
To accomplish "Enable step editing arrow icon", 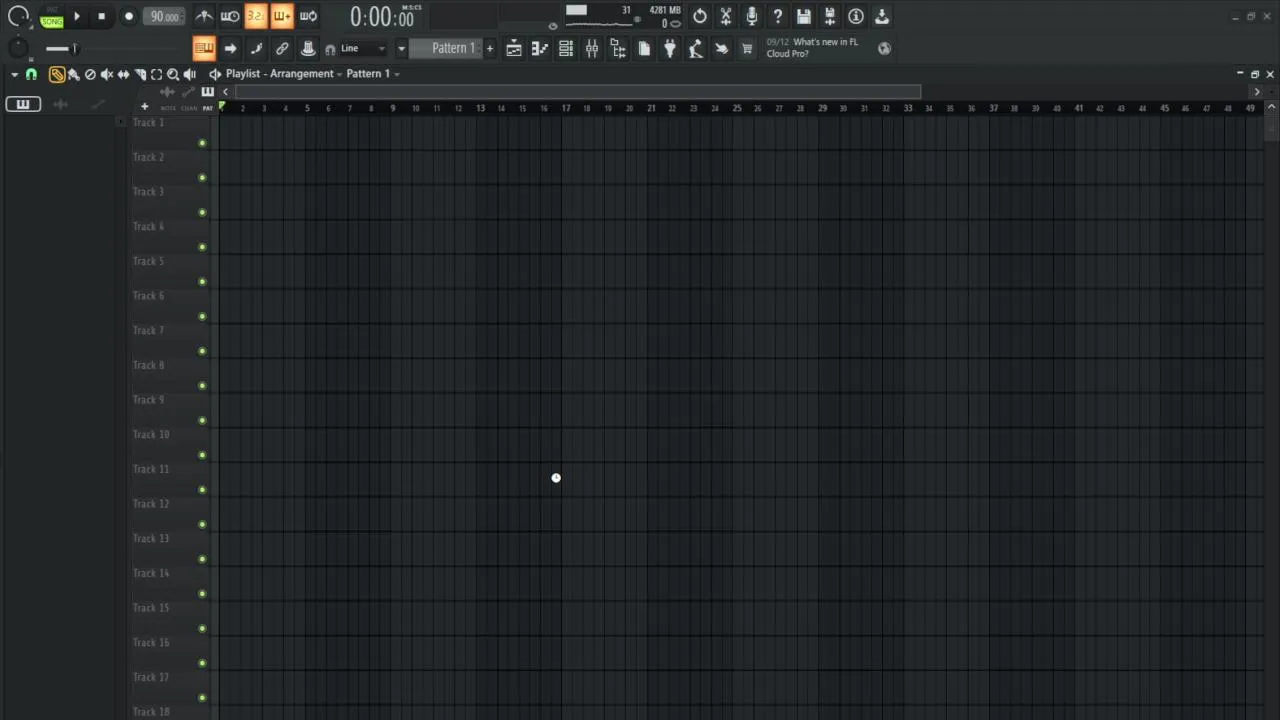I will pyautogui.click(x=230, y=48).
